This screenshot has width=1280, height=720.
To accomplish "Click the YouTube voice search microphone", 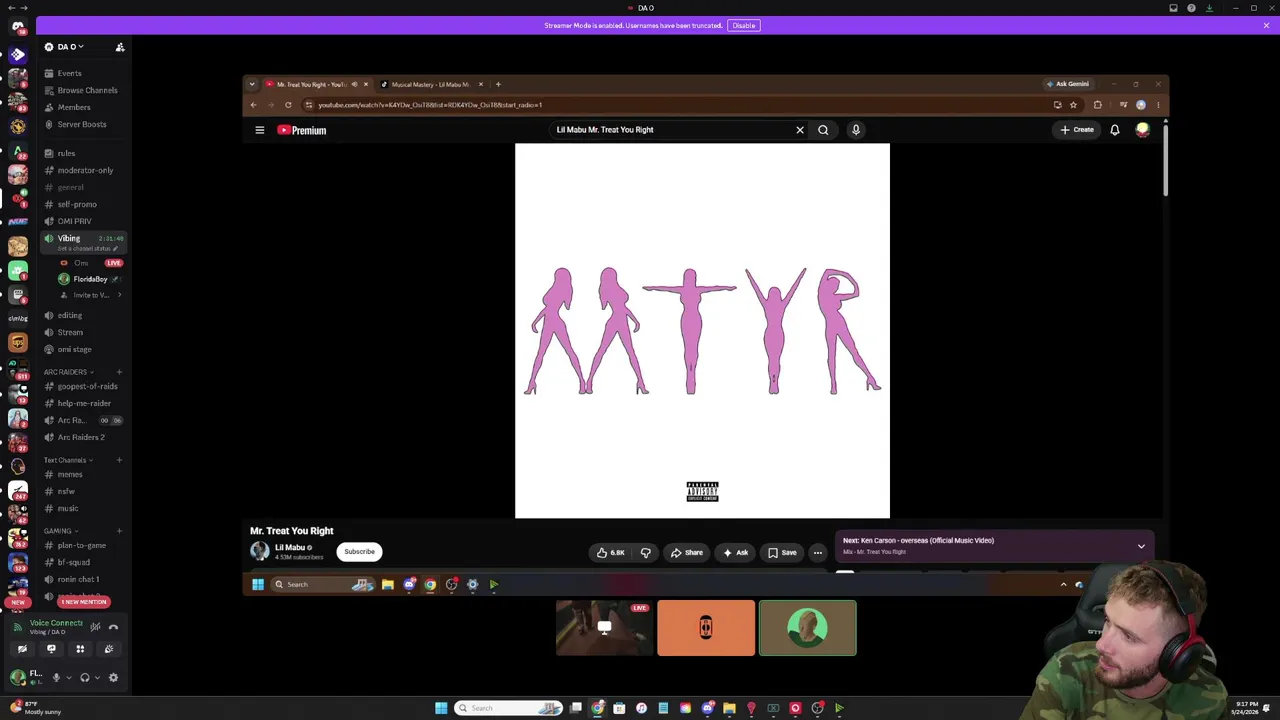I will (856, 130).
